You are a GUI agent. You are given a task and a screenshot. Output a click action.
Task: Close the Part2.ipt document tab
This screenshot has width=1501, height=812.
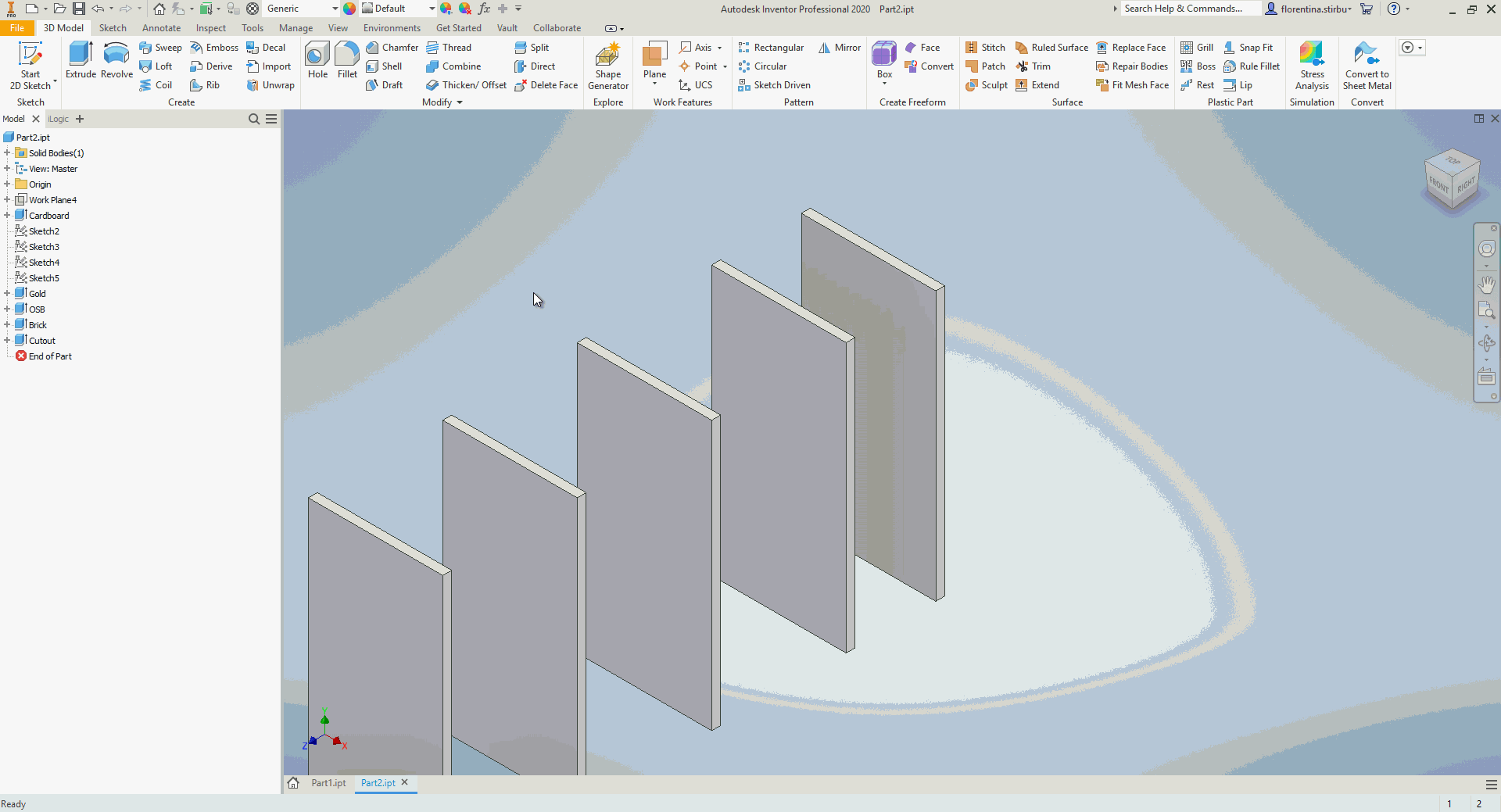[x=405, y=782]
